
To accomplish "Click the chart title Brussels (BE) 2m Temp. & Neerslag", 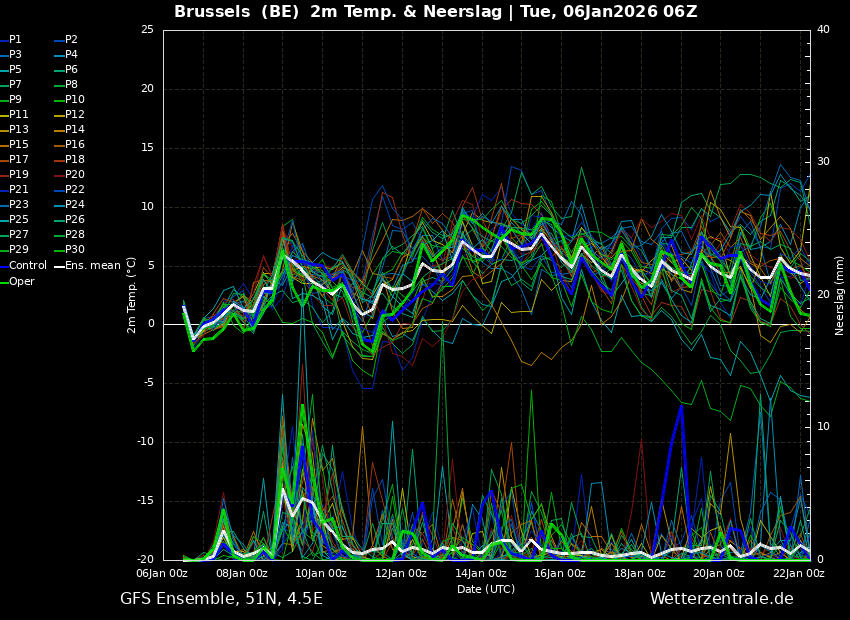I will [338, 11].
